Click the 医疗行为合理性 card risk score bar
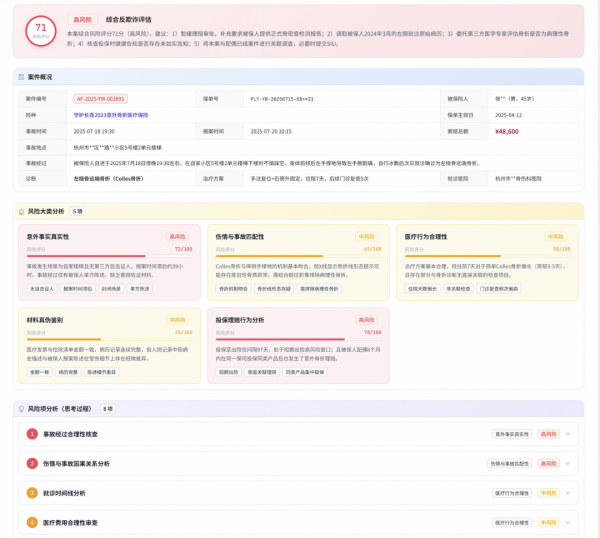The image size is (600, 538). click(488, 256)
